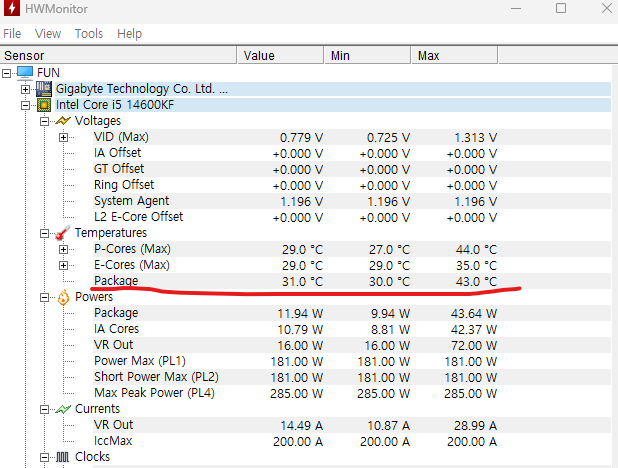Screen dimensions: 618x468
Task: Click the Intel Core i5 CPU chip icon
Action: pyautogui.click(x=44, y=105)
